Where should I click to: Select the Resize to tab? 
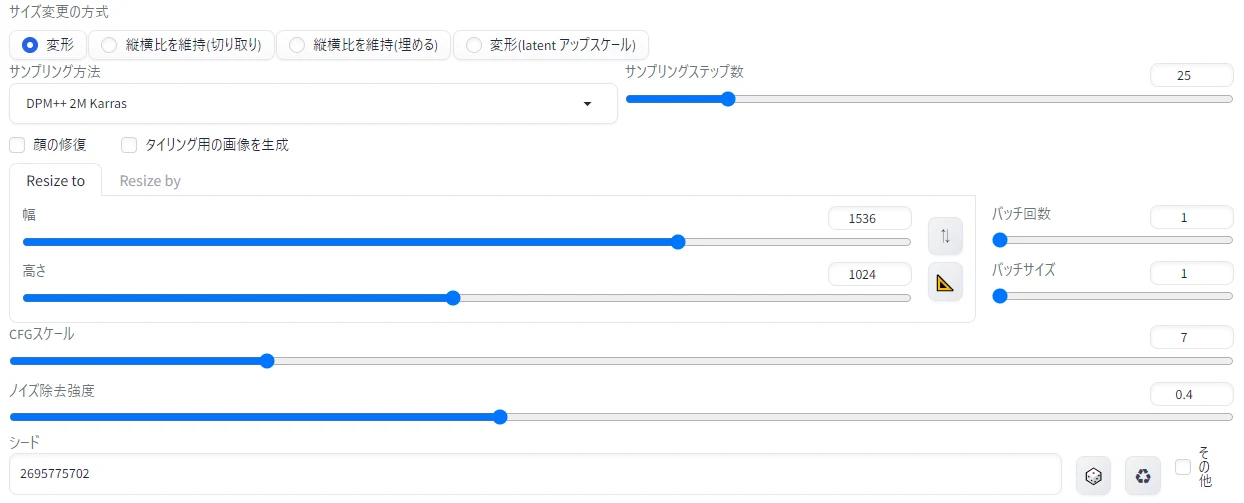click(56, 181)
